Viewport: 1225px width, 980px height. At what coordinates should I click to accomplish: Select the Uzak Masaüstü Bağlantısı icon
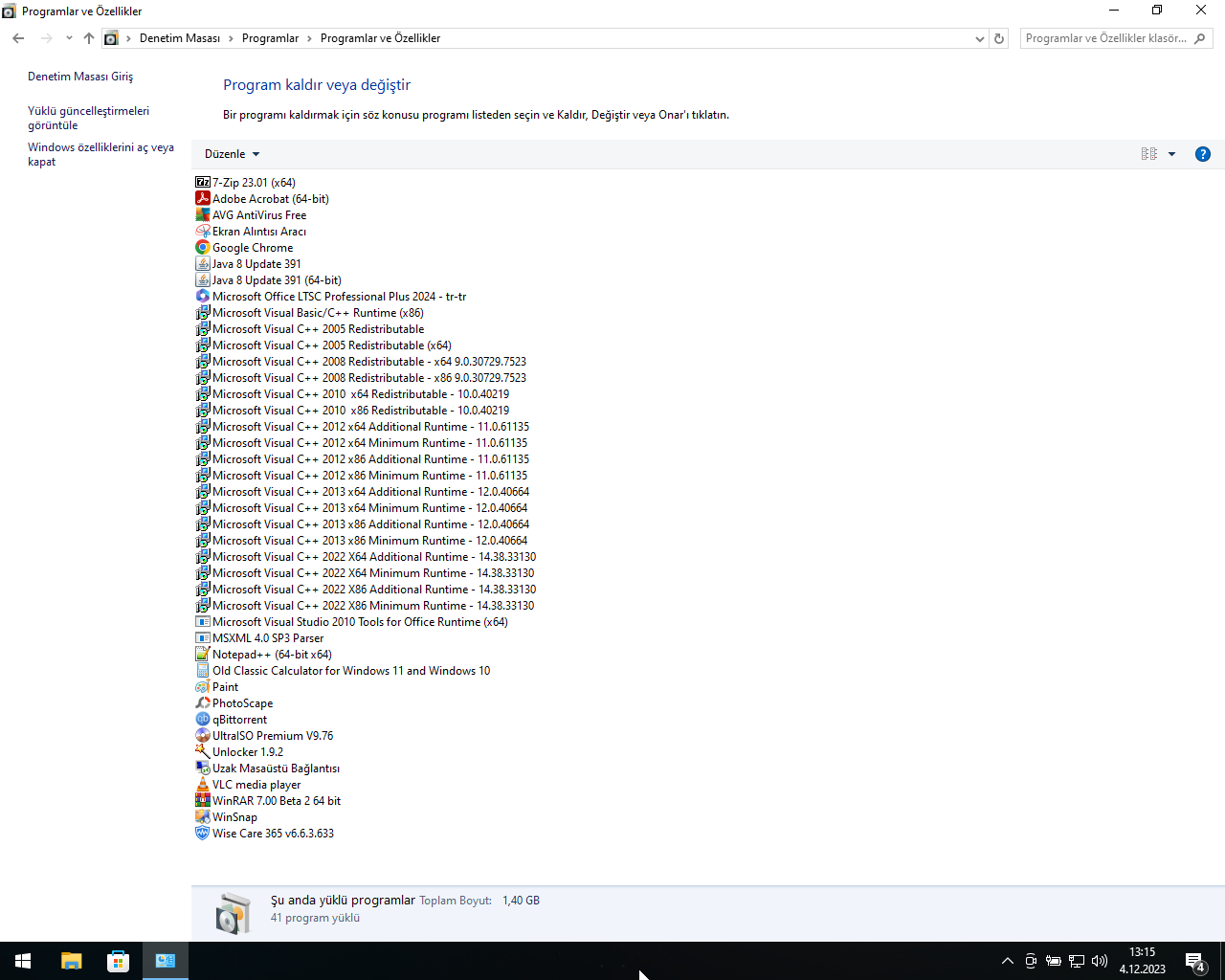click(x=203, y=768)
